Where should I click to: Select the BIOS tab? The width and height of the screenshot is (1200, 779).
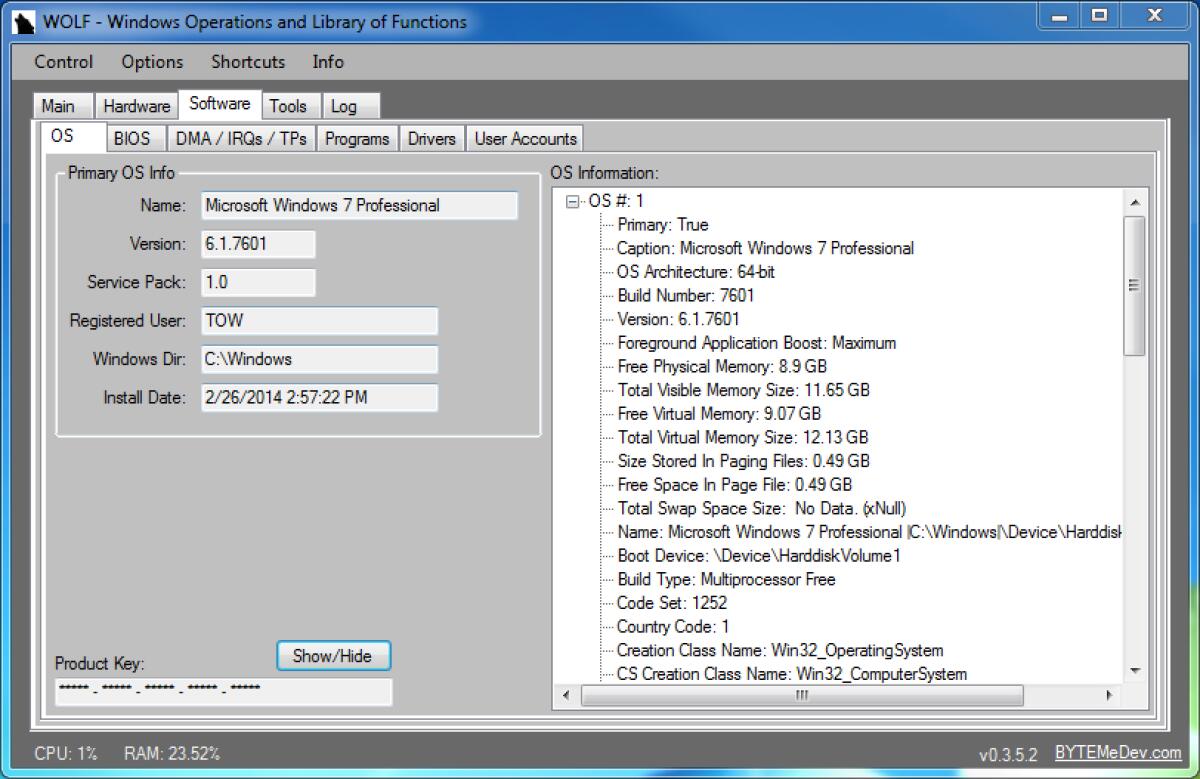135,138
